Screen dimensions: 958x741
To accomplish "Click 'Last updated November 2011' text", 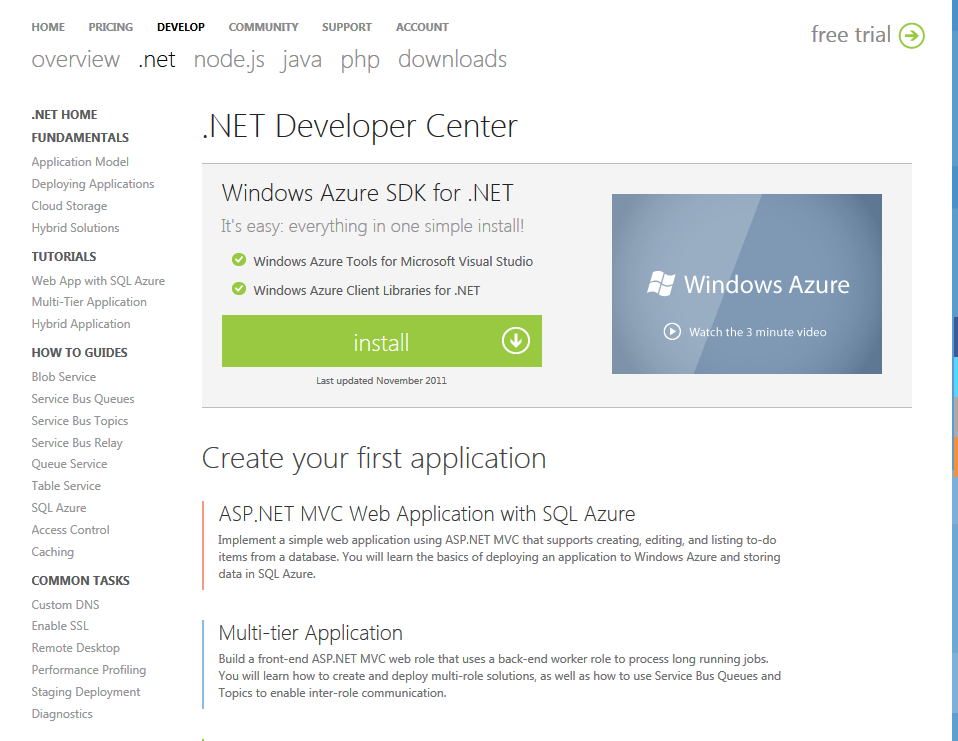I will 381,381.
